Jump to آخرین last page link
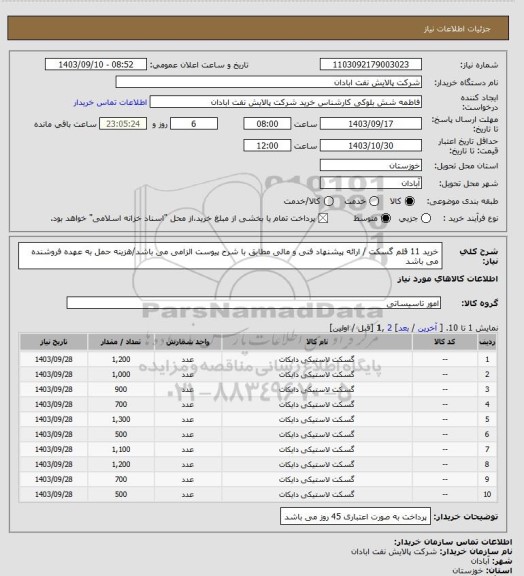 (x=427, y=328)
